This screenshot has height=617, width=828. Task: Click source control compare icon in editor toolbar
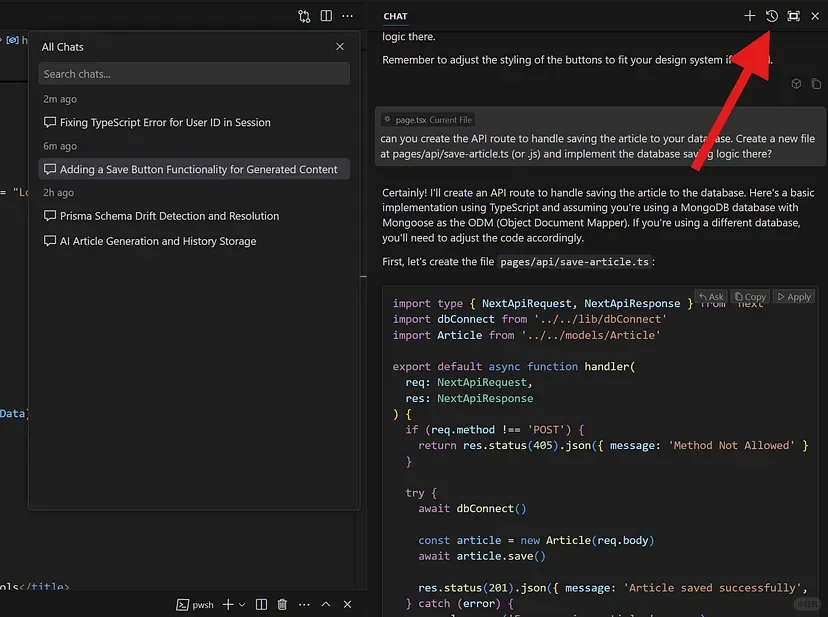click(304, 16)
